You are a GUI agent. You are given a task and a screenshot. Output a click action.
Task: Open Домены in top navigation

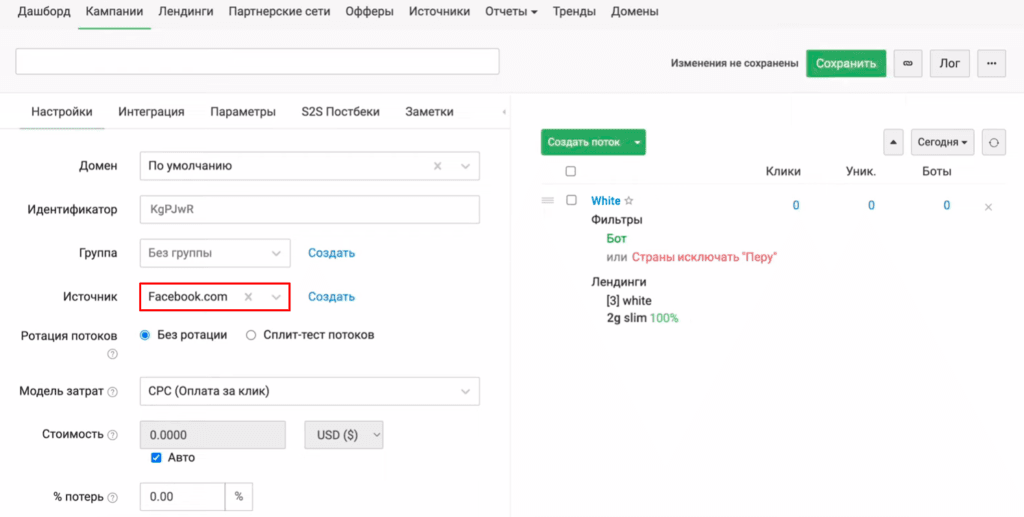tap(635, 12)
